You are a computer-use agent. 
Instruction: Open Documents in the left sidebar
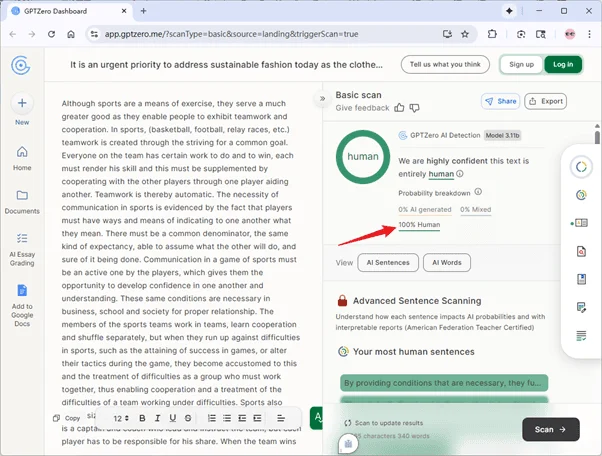coord(22,202)
